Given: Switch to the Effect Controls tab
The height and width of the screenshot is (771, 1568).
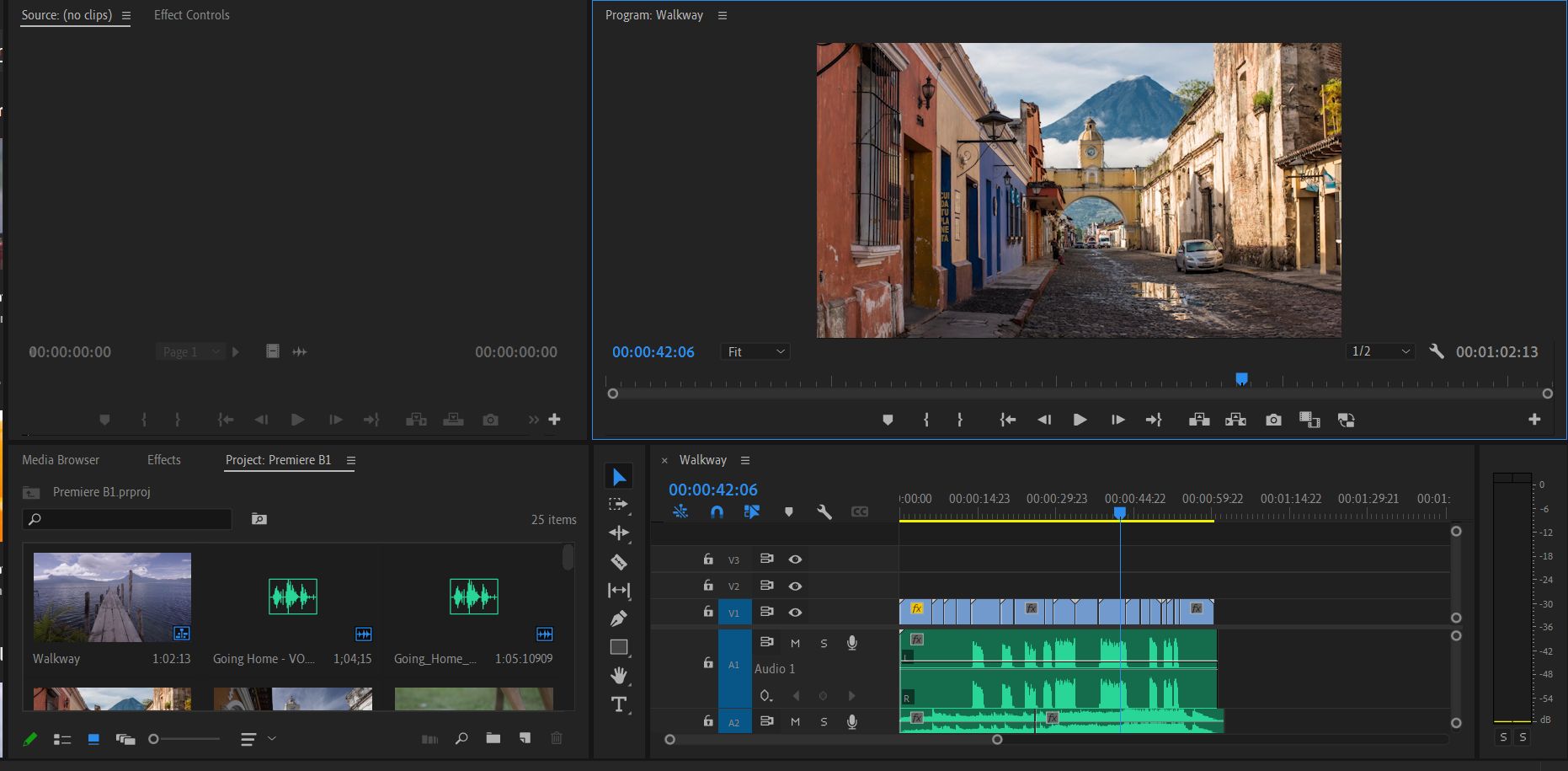Looking at the screenshot, I should pos(192,15).
